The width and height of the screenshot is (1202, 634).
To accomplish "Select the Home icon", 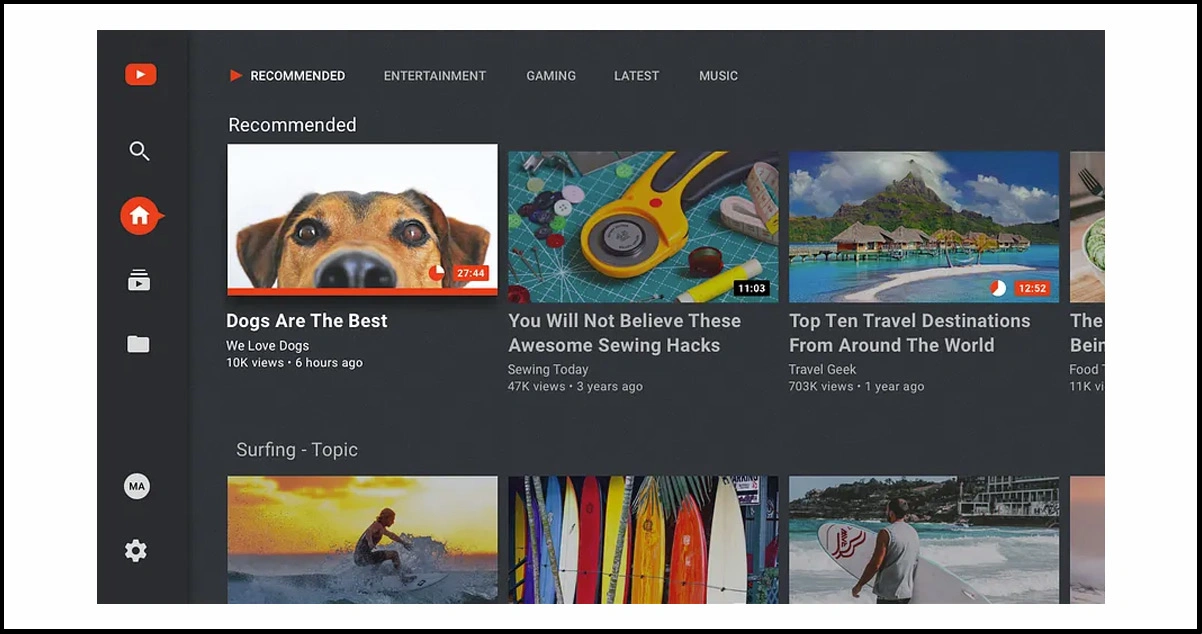I will tap(139, 215).
